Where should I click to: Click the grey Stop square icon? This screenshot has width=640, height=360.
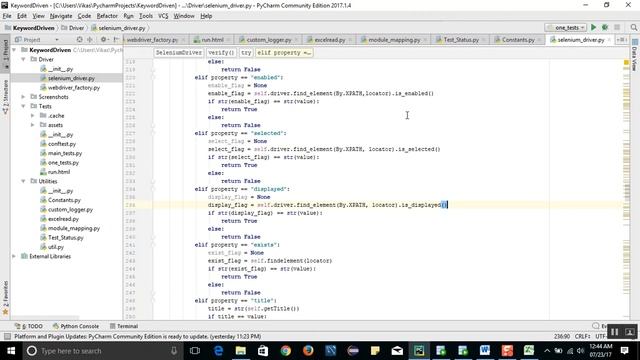tap(617, 27)
